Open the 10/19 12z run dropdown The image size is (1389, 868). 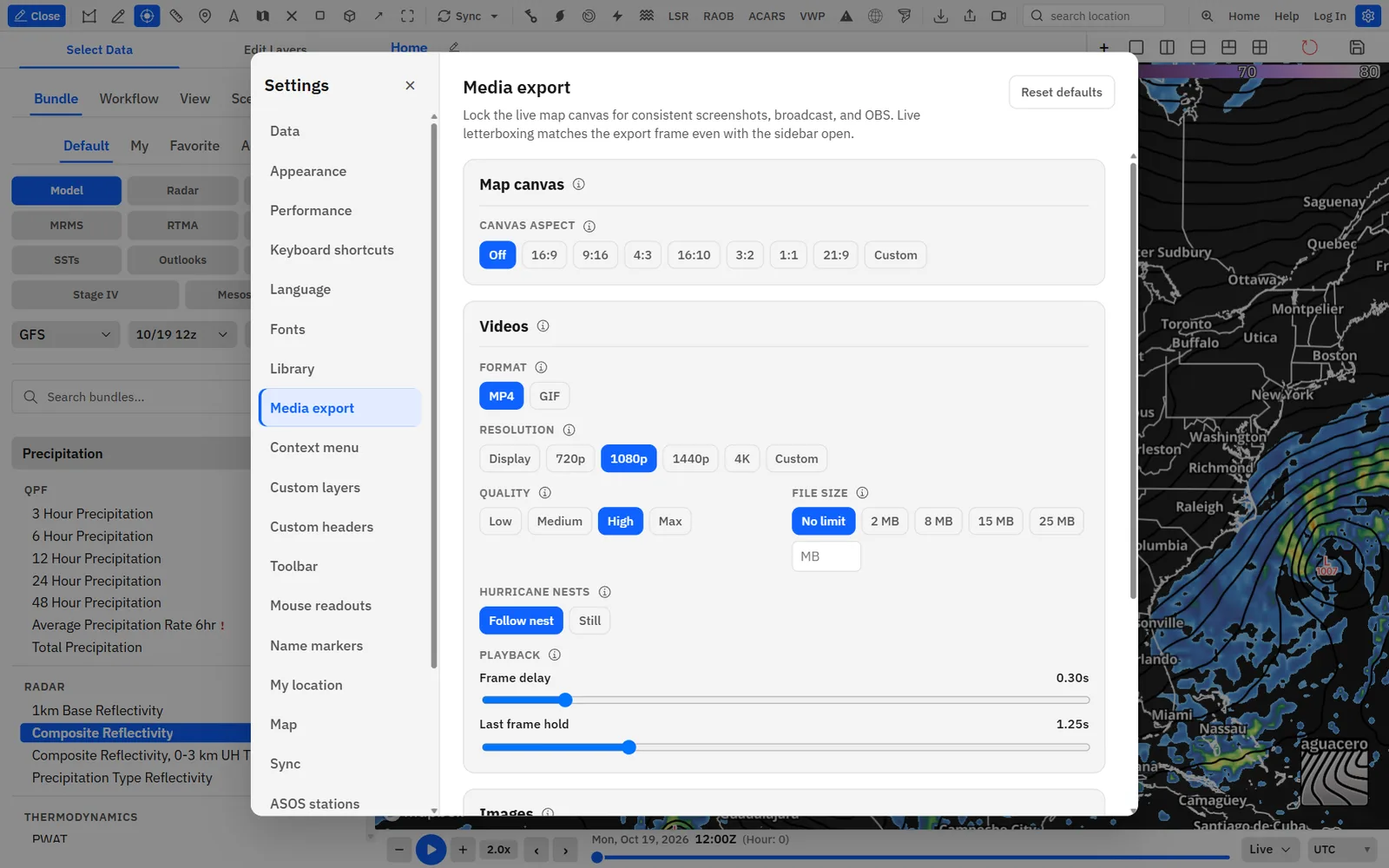pyautogui.click(x=181, y=334)
